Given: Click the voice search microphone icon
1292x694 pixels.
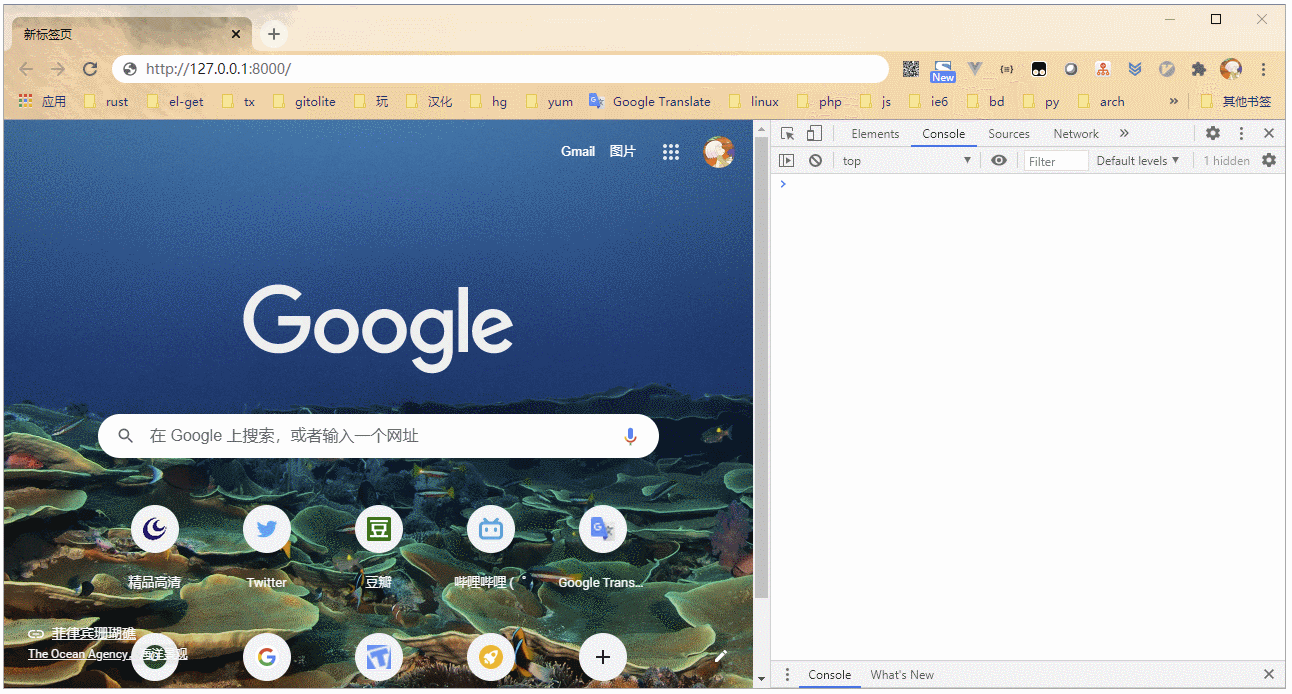Looking at the screenshot, I should click(x=630, y=436).
